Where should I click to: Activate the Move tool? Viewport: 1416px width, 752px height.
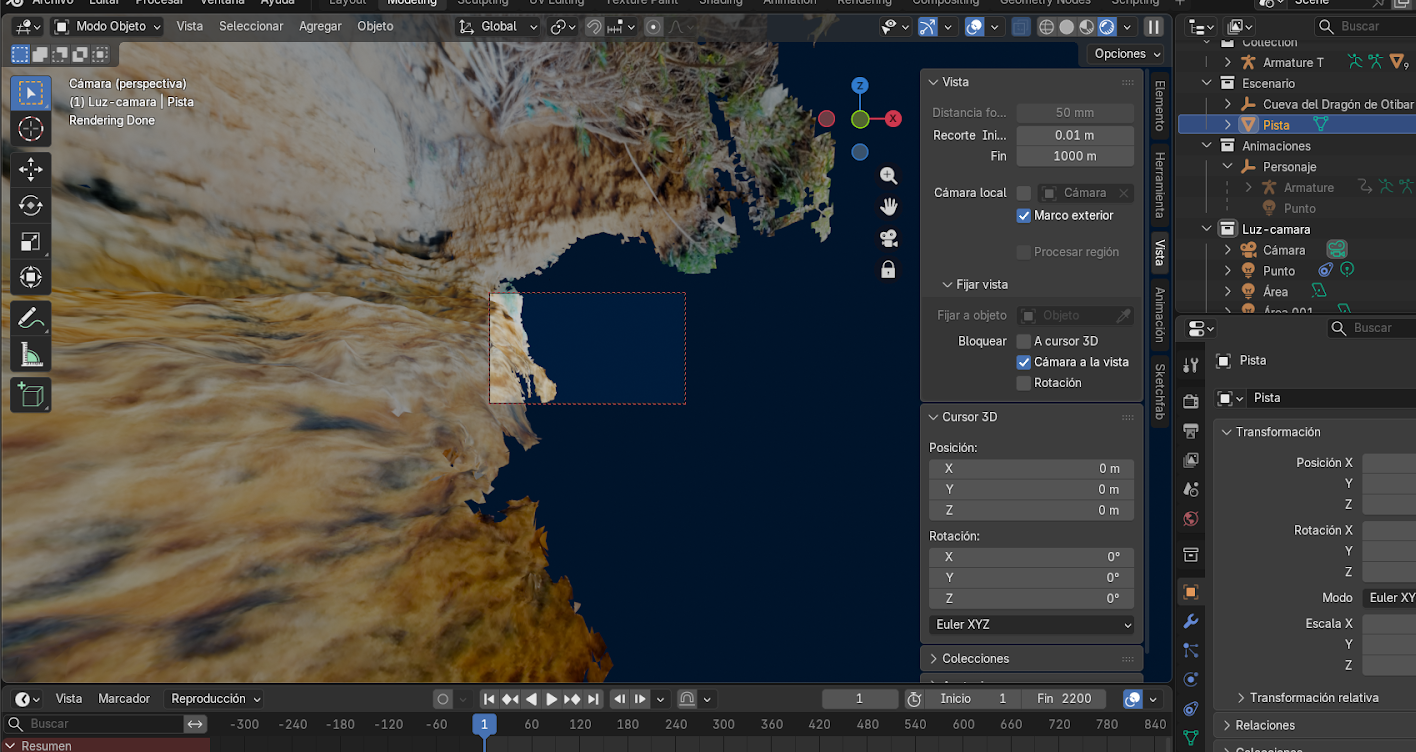(31, 169)
